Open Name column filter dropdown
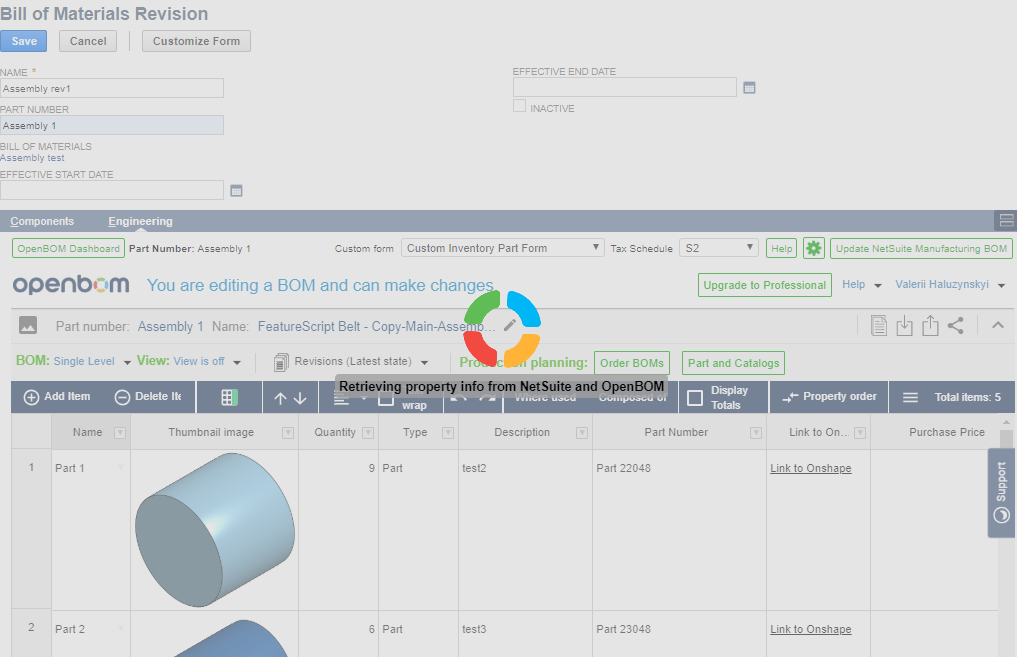1017x657 pixels. 120,433
